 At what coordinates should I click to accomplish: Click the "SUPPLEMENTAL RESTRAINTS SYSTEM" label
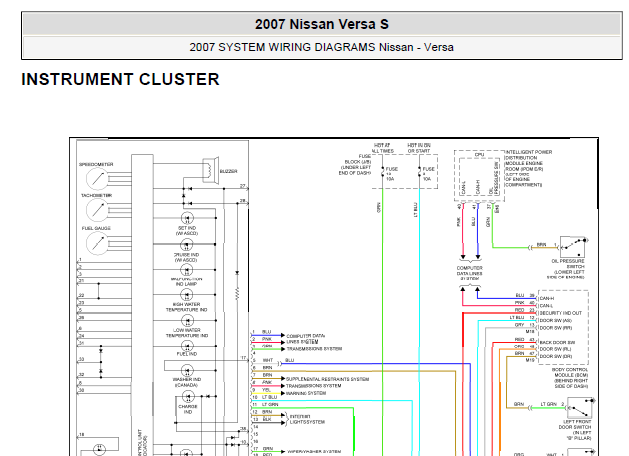tap(327, 379)
